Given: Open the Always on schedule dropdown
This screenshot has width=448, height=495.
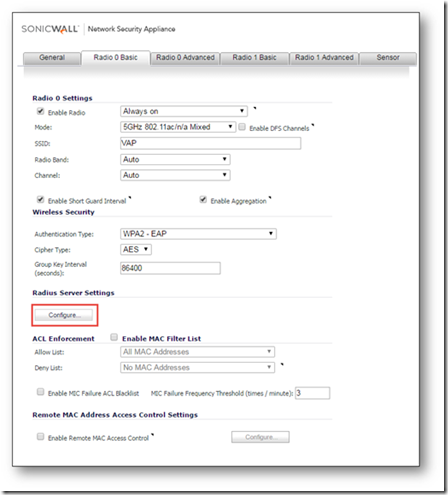Looking at the screenshot, I should point(184,111).
